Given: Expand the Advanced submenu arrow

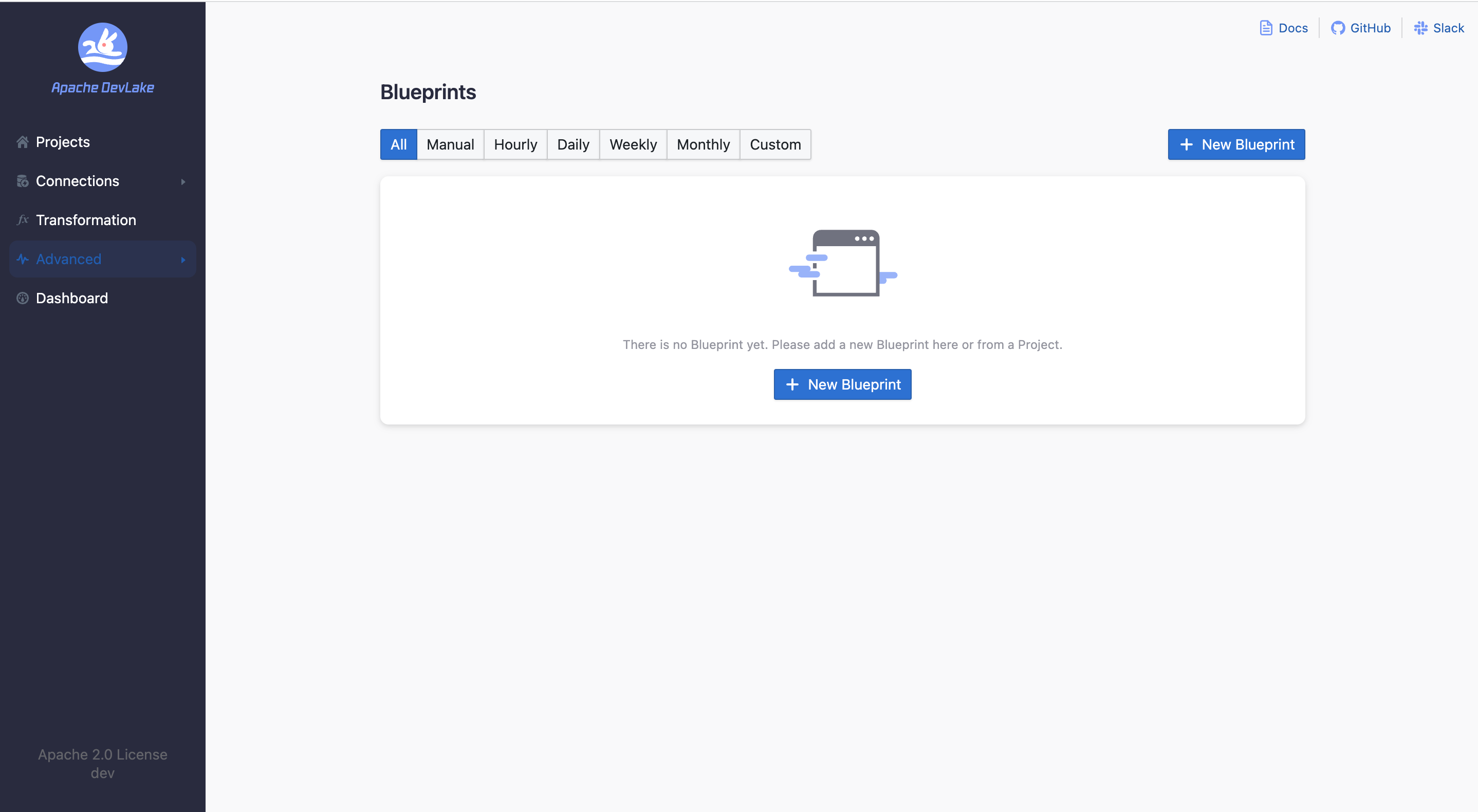Looking at the screenshot, I should coord(183,260).
